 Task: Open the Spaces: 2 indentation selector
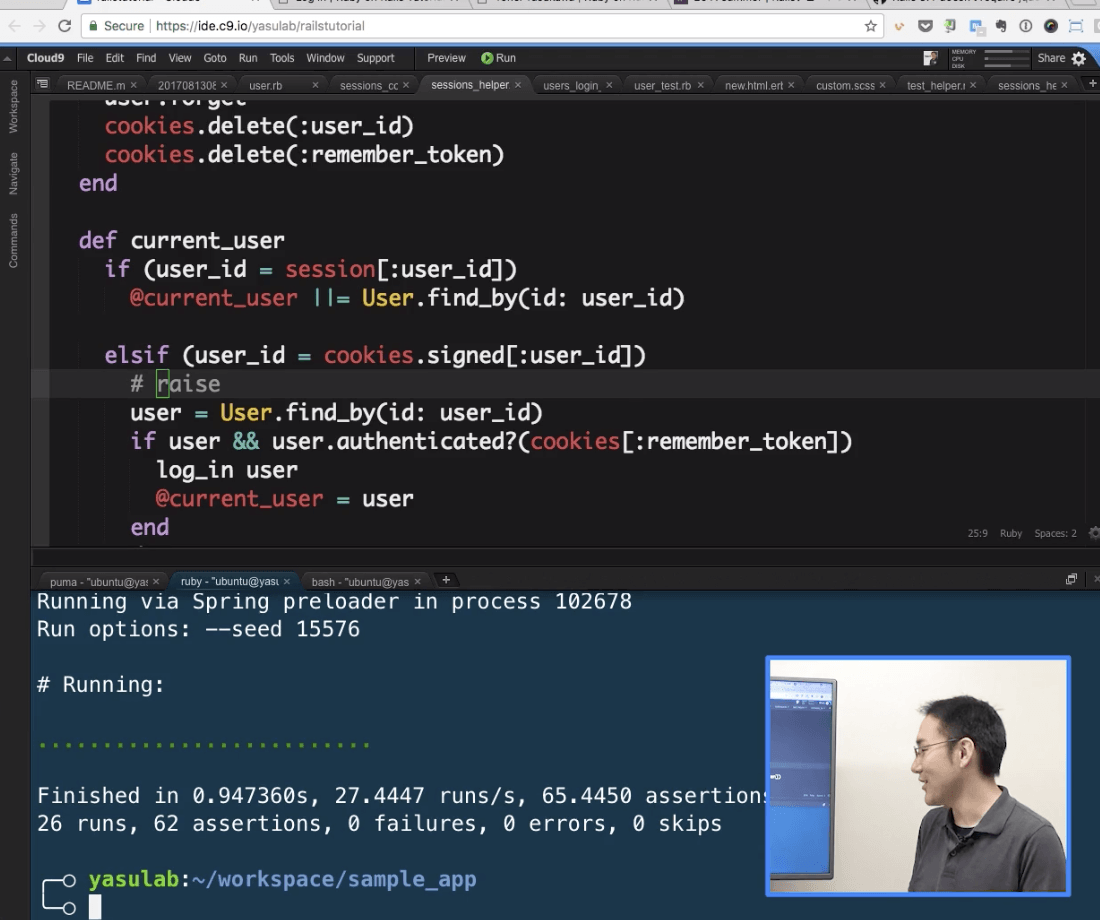(x=1055, y=533)
